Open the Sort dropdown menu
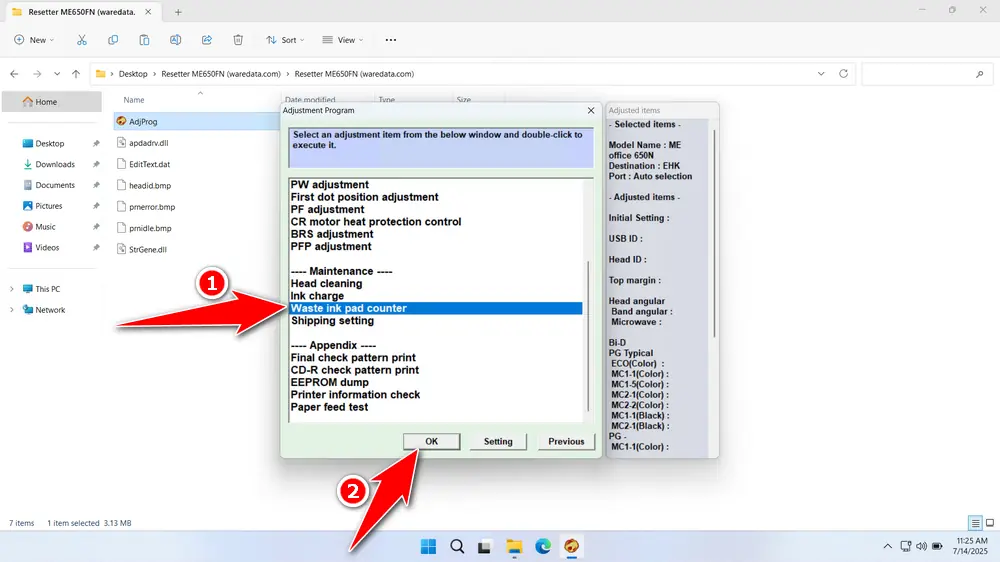This screenshot has width=1000, height=562. pyautogui.click(x=285, y=40)
